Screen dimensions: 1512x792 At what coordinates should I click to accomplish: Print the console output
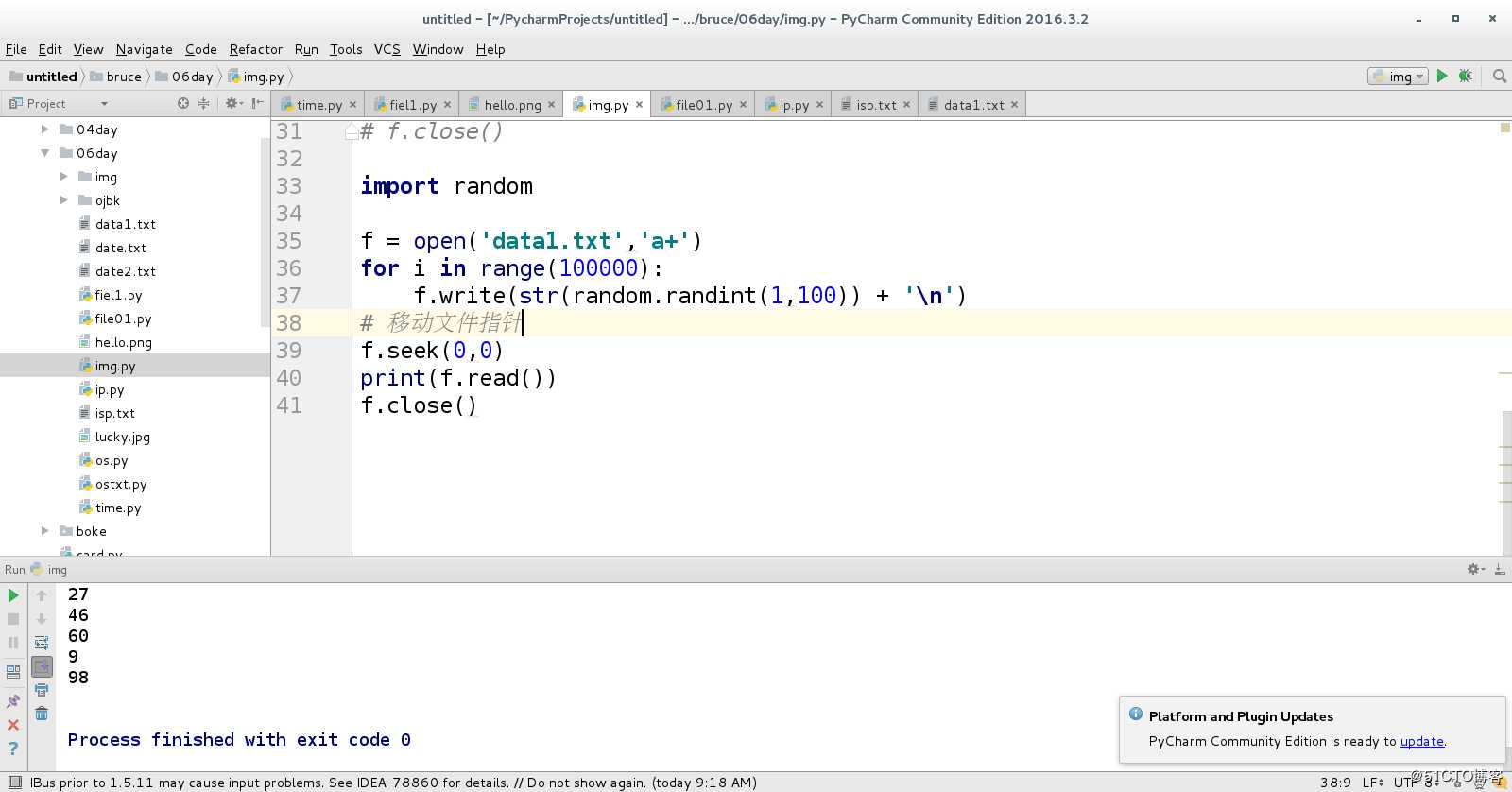42,690
